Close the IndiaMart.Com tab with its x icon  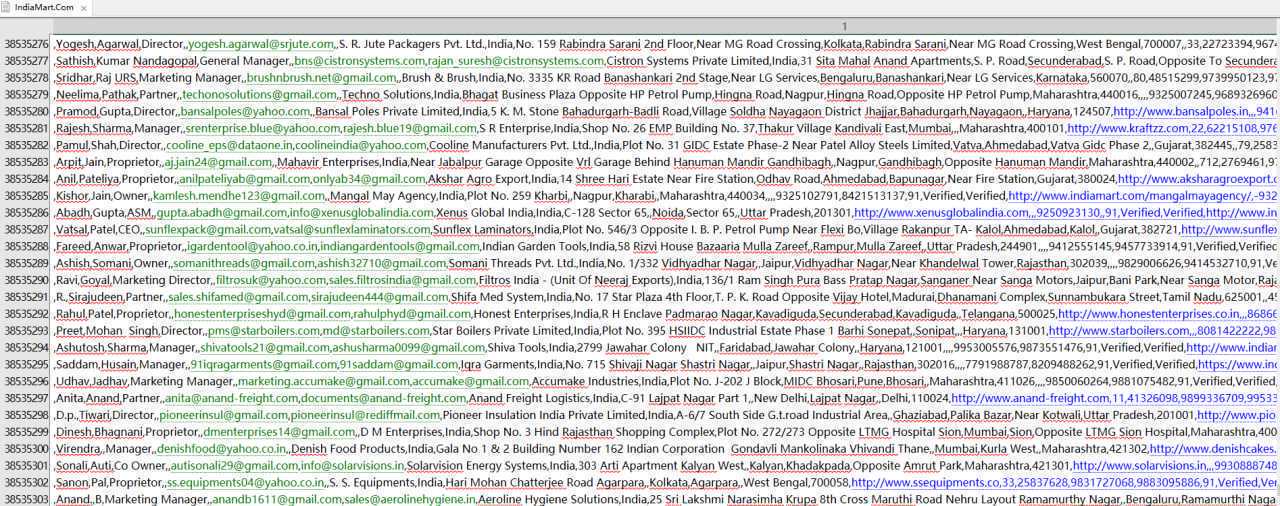[82, 7]
